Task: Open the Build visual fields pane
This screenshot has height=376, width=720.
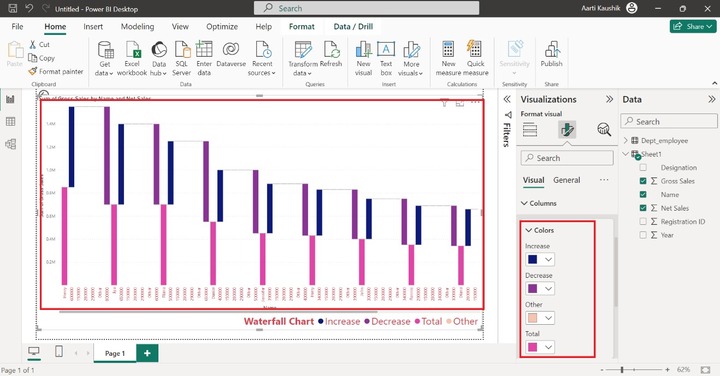Action: [x=530, y=130]
